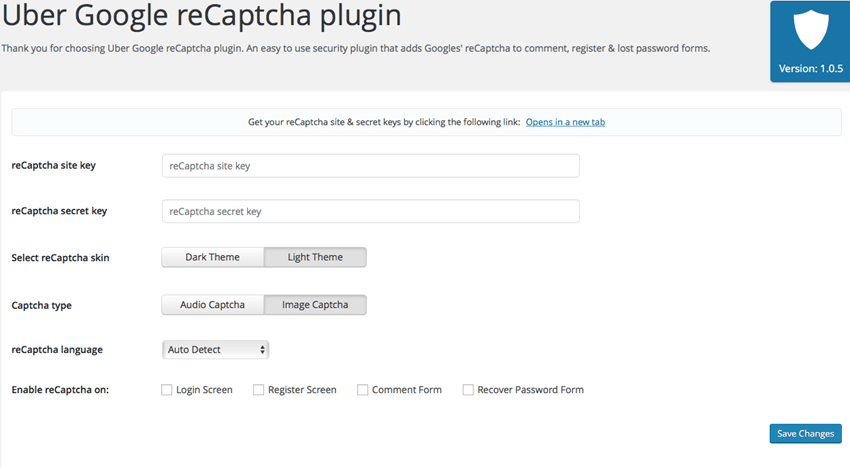This screenshot has width=850, height=468.
Task: Click the 'reCaptcha language' label
Action: (x=57, y=350)
